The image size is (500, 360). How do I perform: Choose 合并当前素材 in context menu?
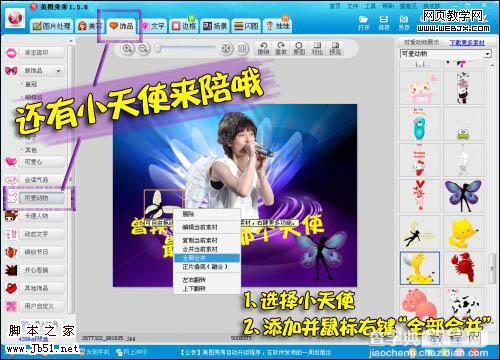pyautogui.click(x=207, y=249)
